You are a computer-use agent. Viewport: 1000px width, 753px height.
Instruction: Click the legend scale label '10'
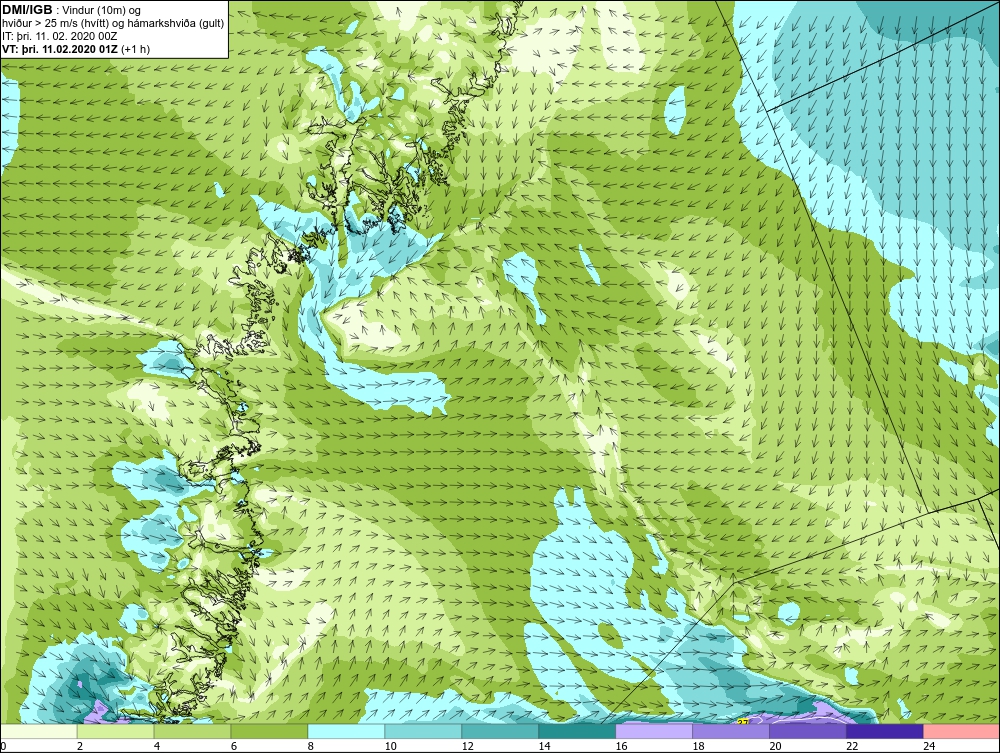pos(390,746)
